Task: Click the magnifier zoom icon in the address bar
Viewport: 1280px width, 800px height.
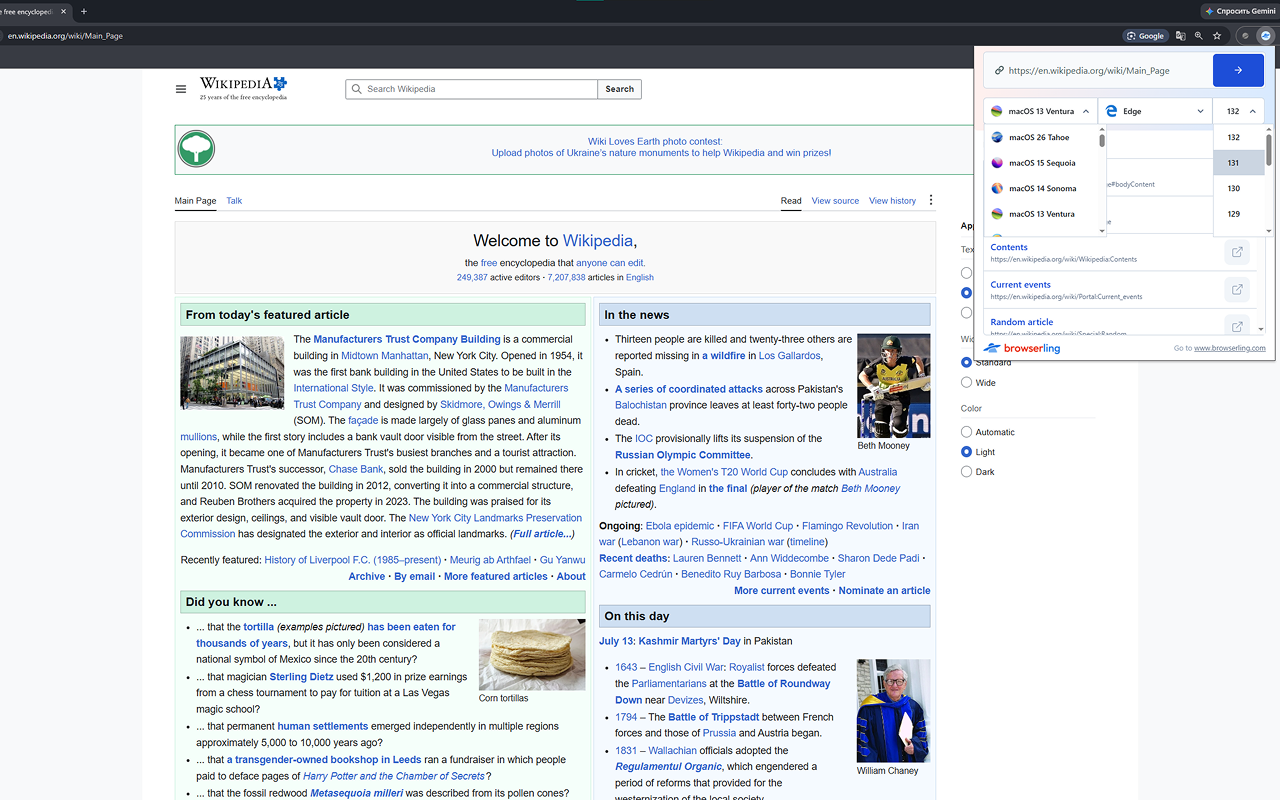Action: [x=1199, y=36]
